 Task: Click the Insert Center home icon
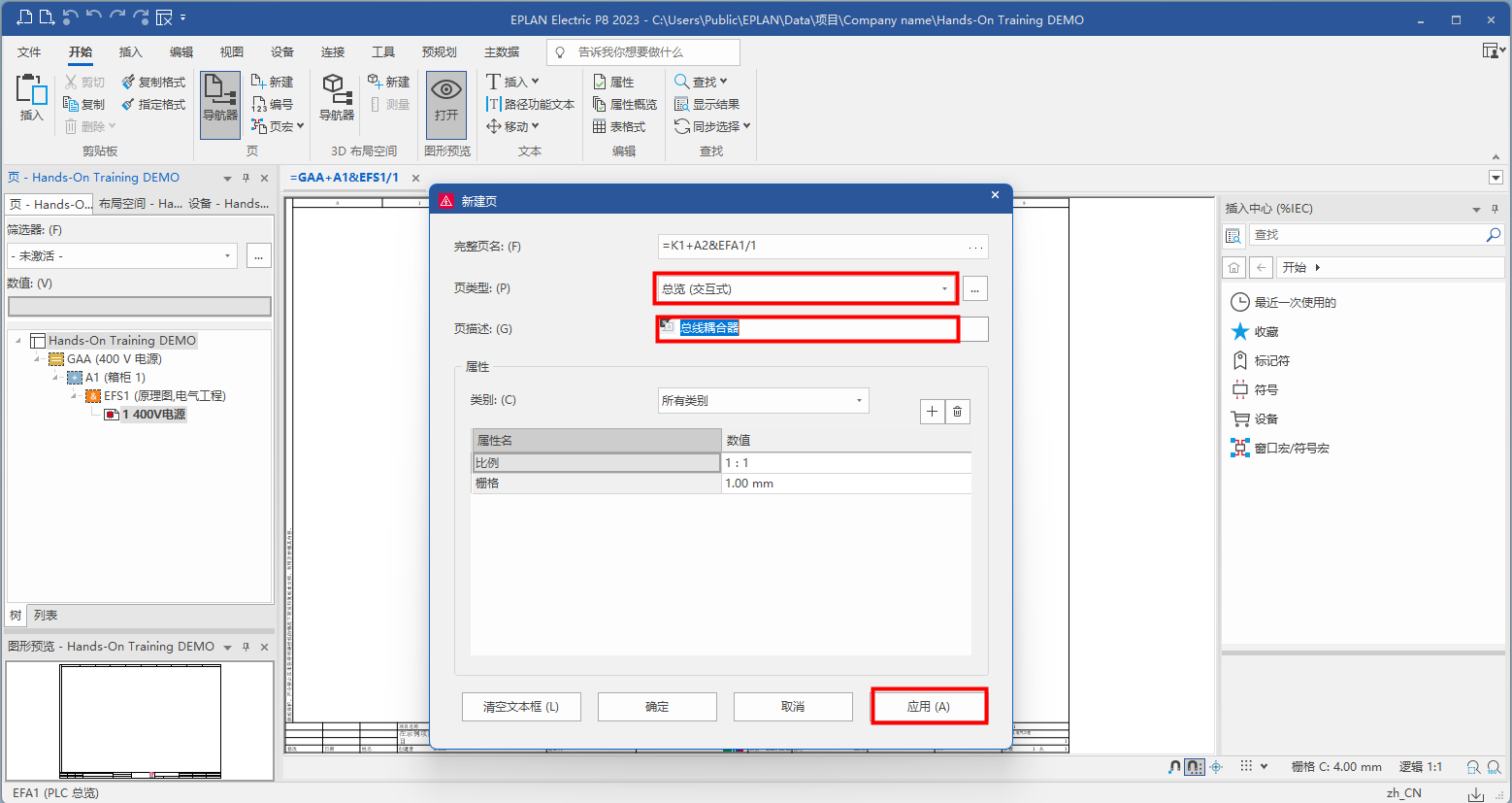1233,267
